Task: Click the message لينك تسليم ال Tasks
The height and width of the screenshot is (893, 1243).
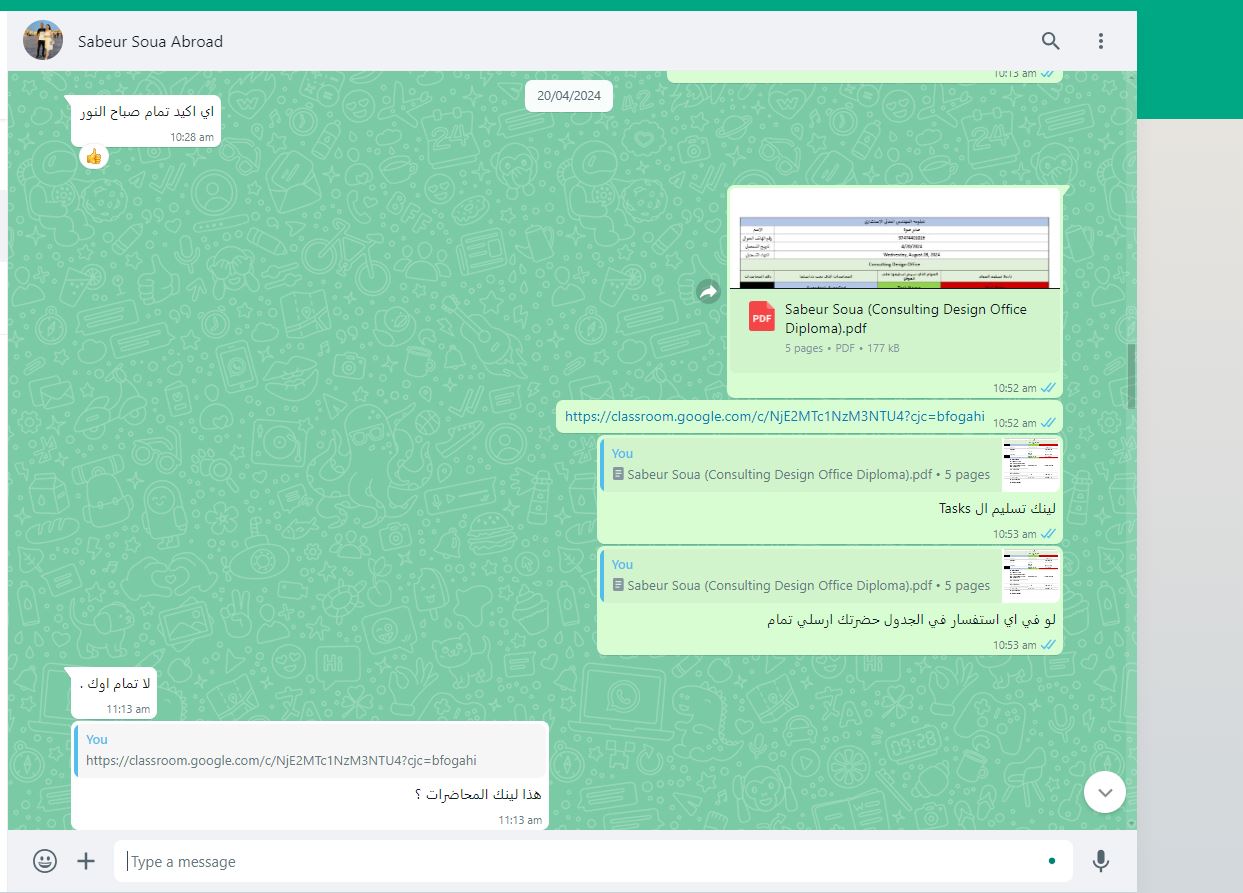Action: 997,509
